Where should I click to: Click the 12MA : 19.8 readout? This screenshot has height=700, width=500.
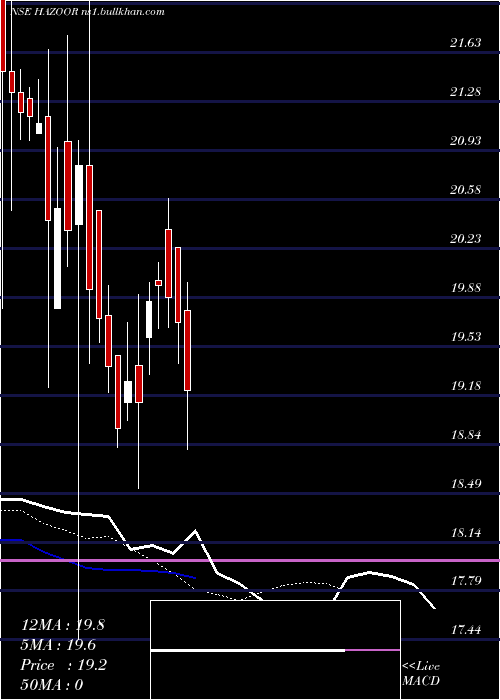[62, 625]
